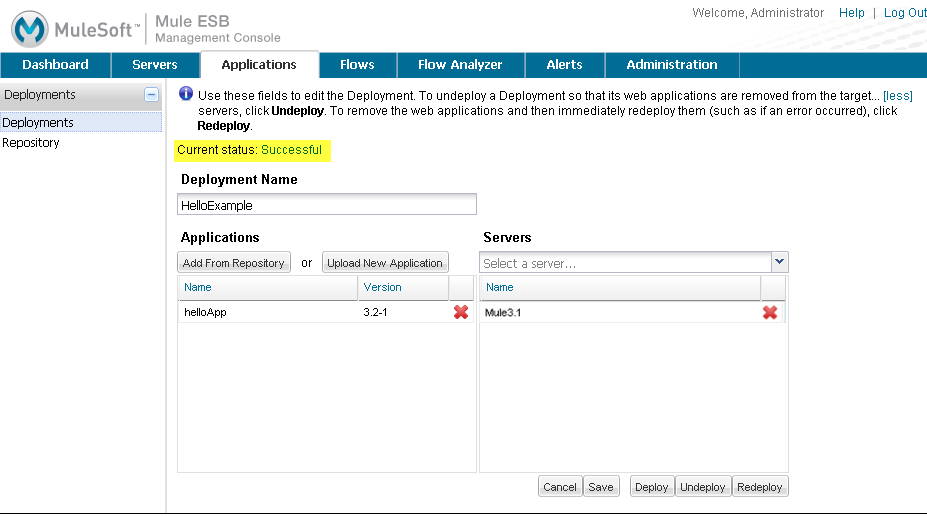
Task: Click the Deployment Name text field
Action: (326, 205)
